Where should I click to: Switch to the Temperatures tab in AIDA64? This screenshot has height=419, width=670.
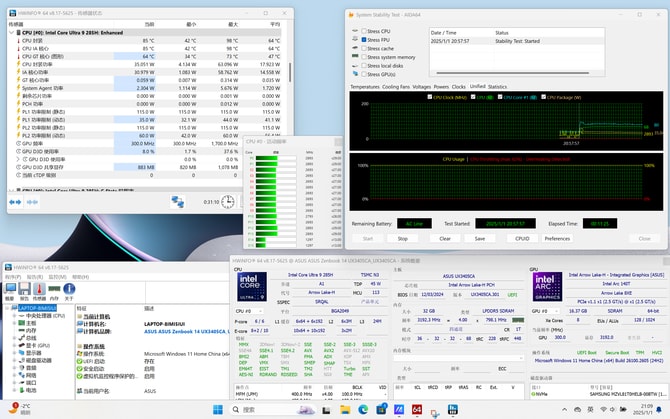point(365,87)
